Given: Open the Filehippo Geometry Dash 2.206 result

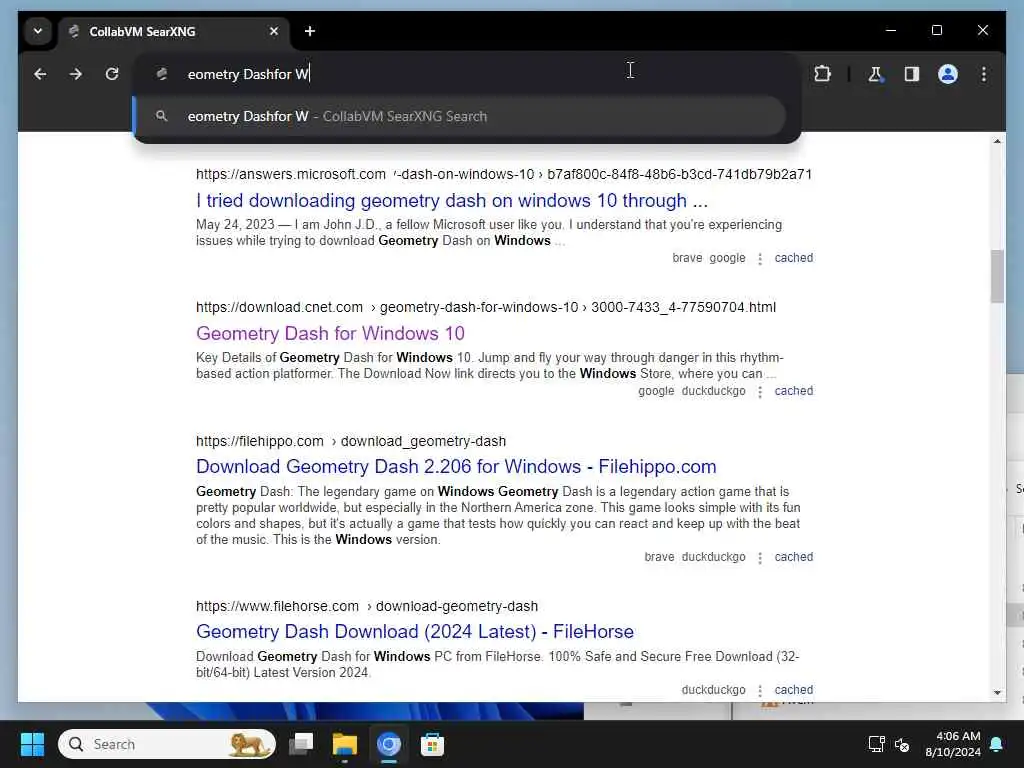Looking at the screenshot, I should click(456, 466).
